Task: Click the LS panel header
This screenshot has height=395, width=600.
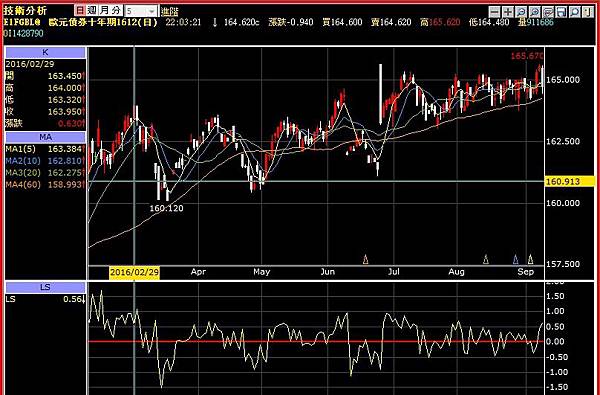Action: pos(45,287)
